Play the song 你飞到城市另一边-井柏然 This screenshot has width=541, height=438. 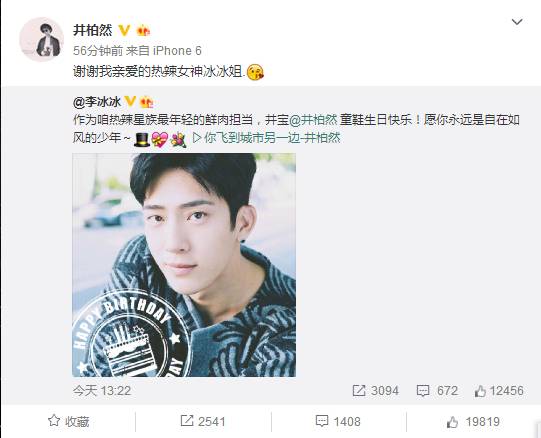click(x=266, y=138)
